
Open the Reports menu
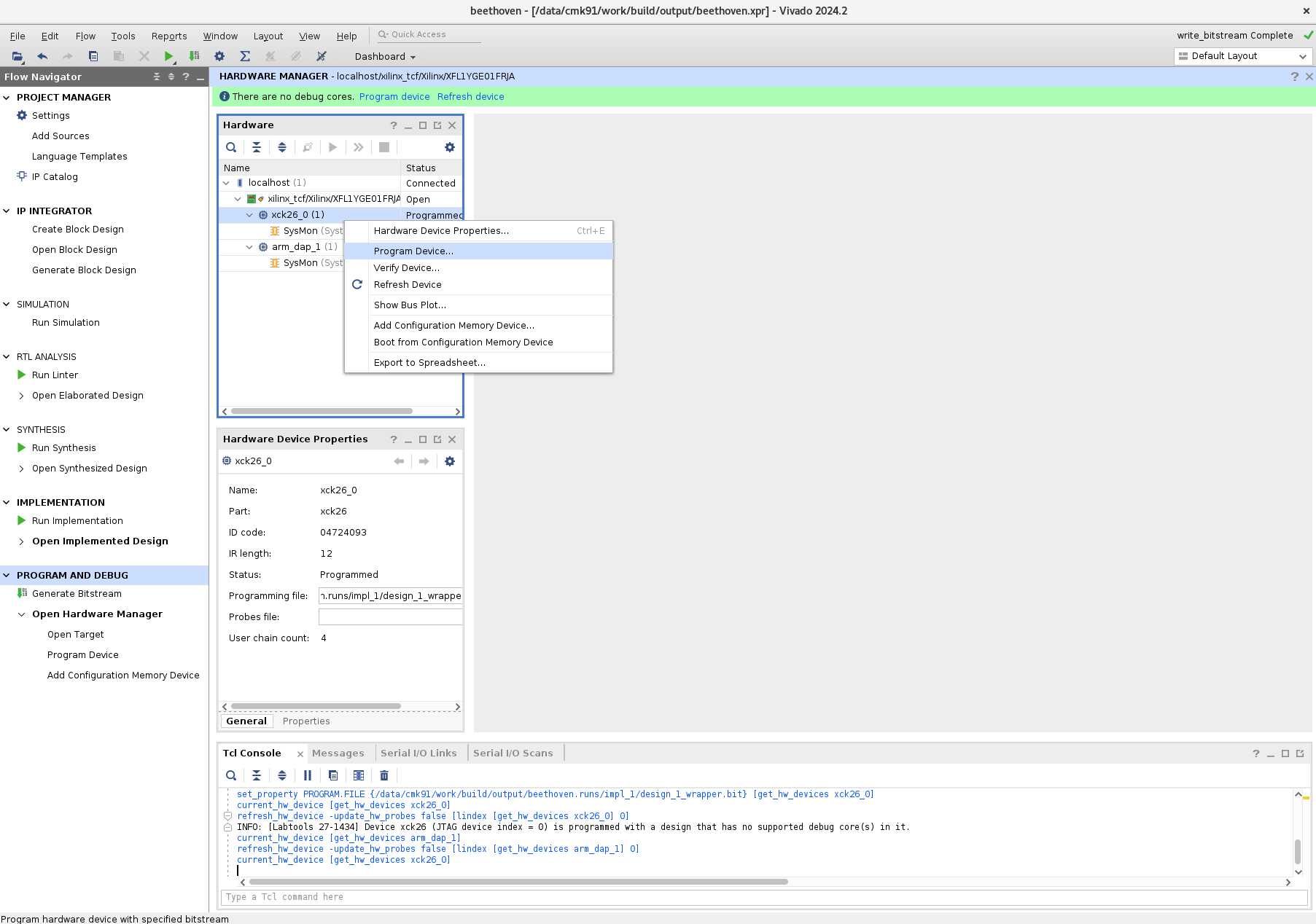[x=169, y=36]
